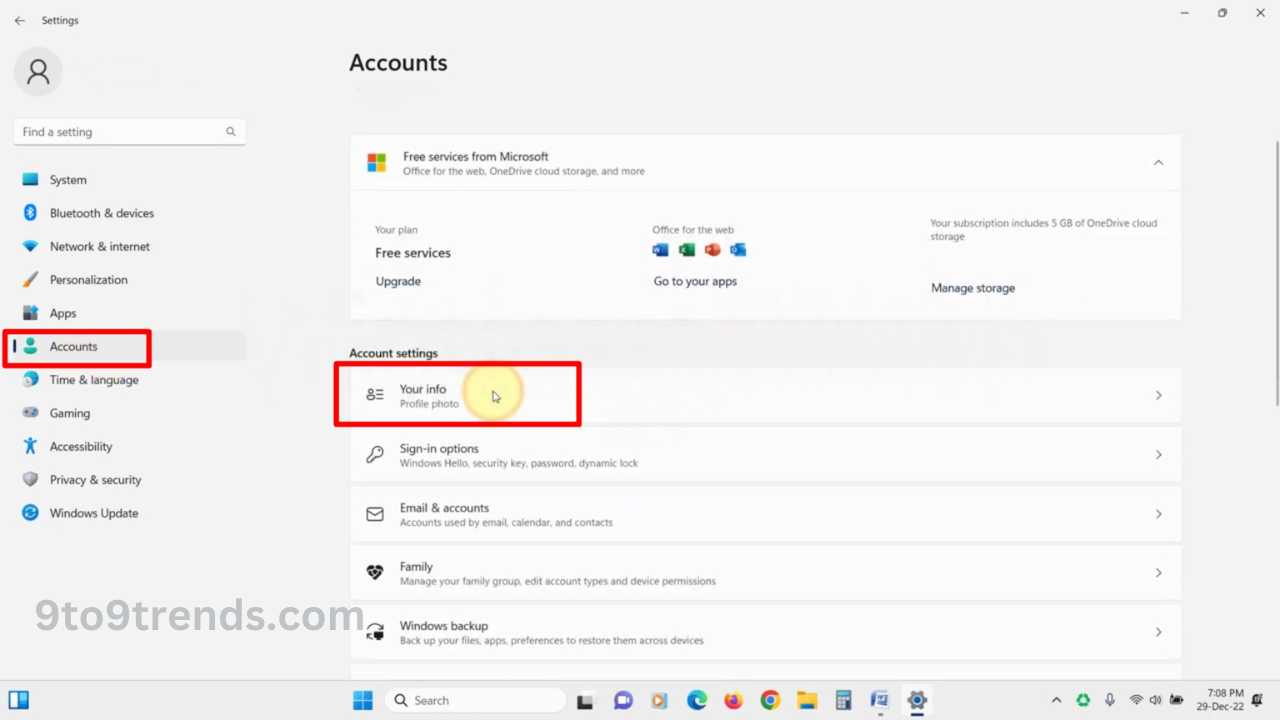Screen dimensions: 1280x720
Task: Click Manage storage link
Action: (x=973, y=288)
